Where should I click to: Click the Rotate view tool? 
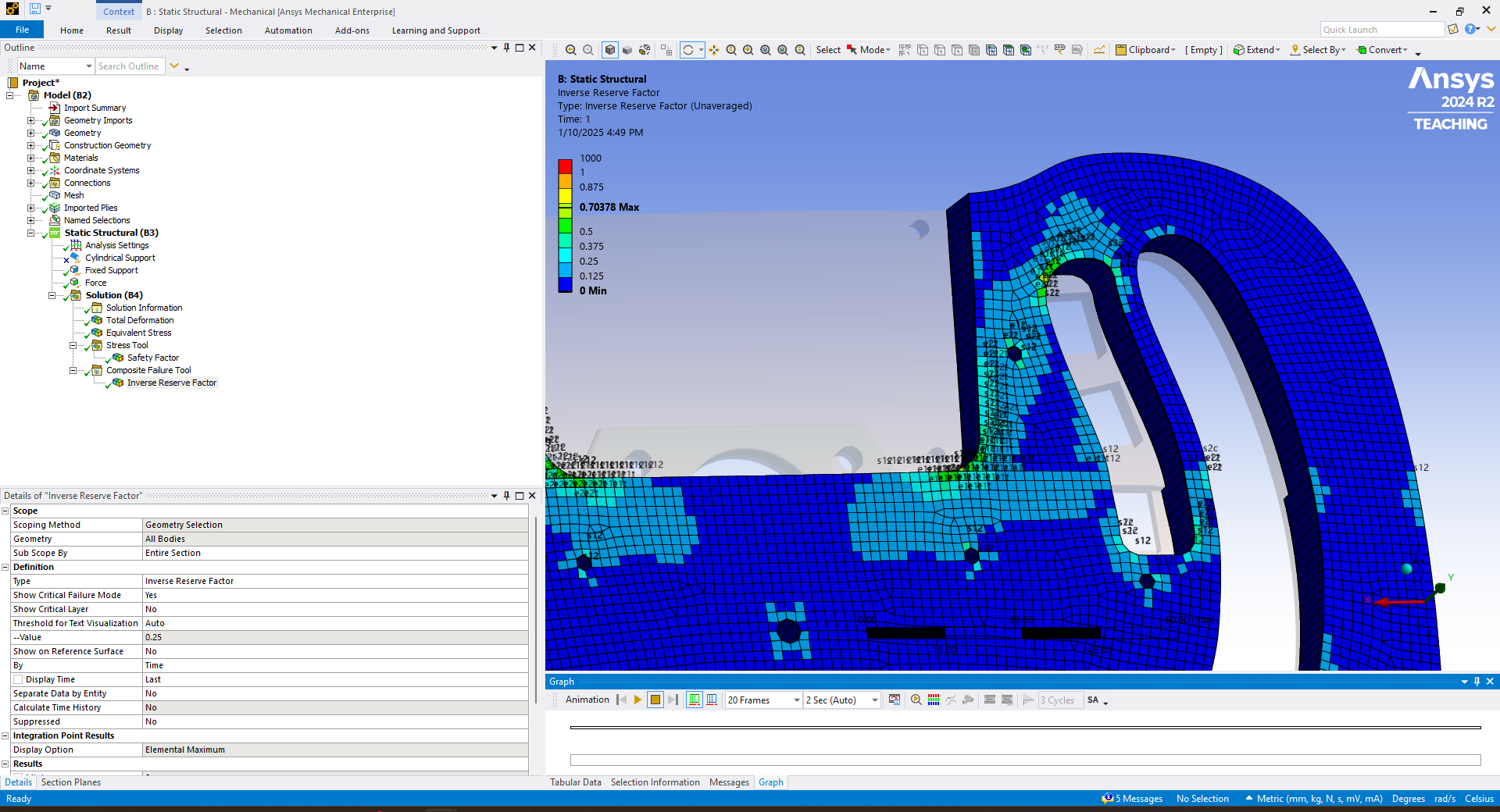pos(688,50)
